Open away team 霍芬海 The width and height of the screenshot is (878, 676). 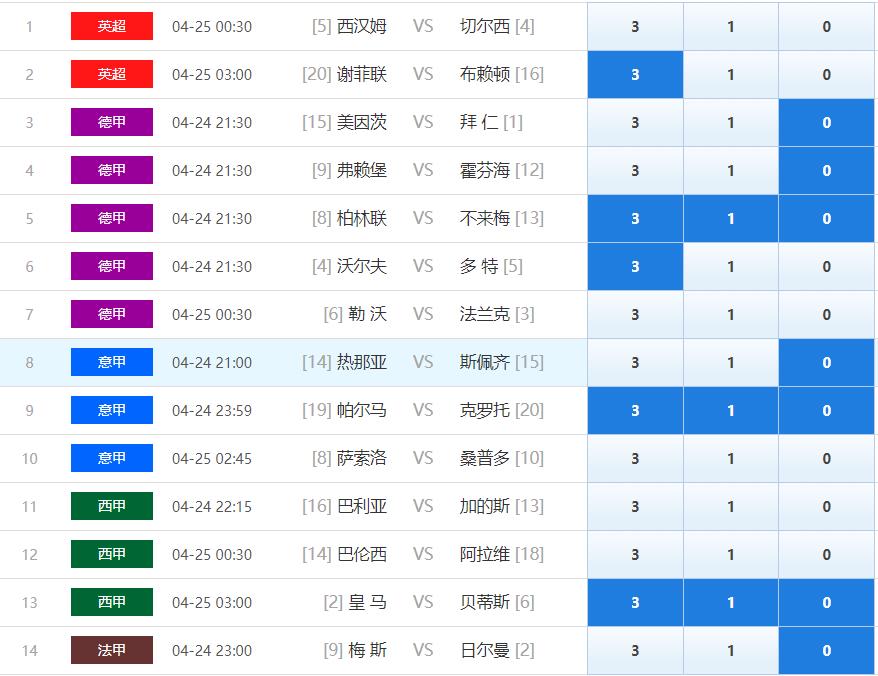point(485,170)
